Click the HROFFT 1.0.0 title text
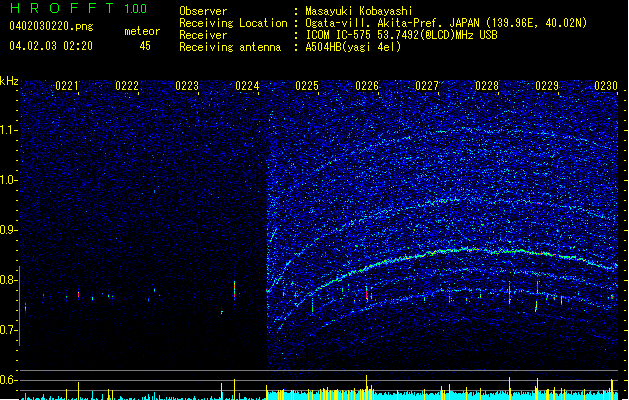629x400 pixels. (x=78, y=8)
